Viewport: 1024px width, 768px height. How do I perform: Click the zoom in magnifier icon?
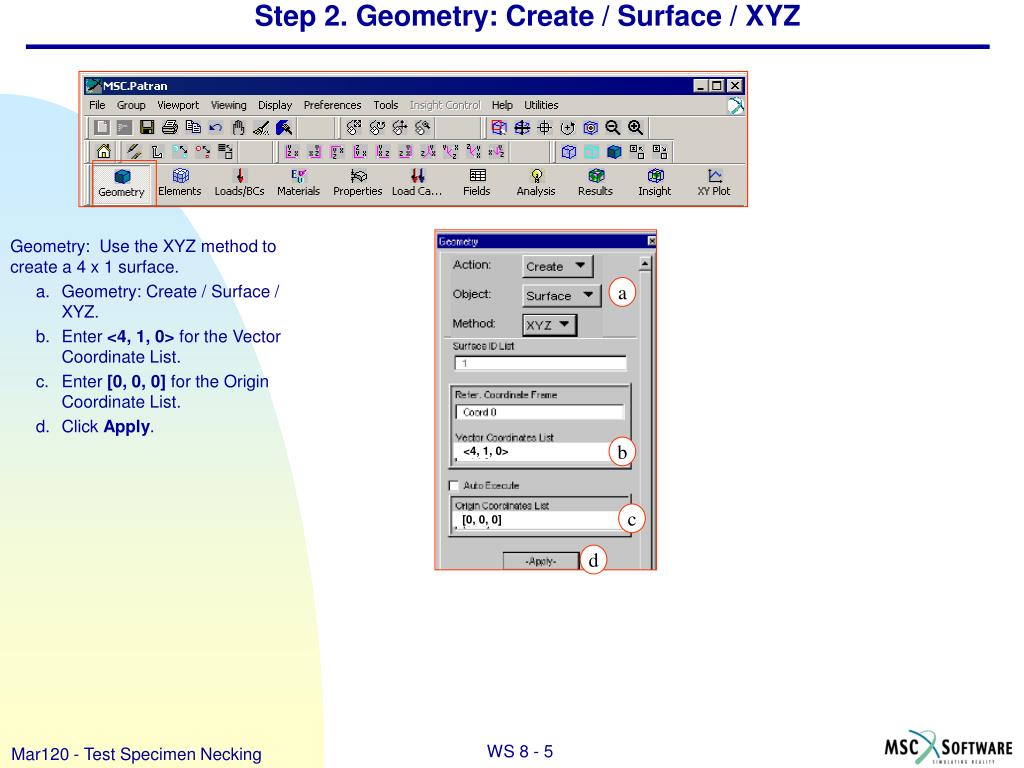(635, 128)
